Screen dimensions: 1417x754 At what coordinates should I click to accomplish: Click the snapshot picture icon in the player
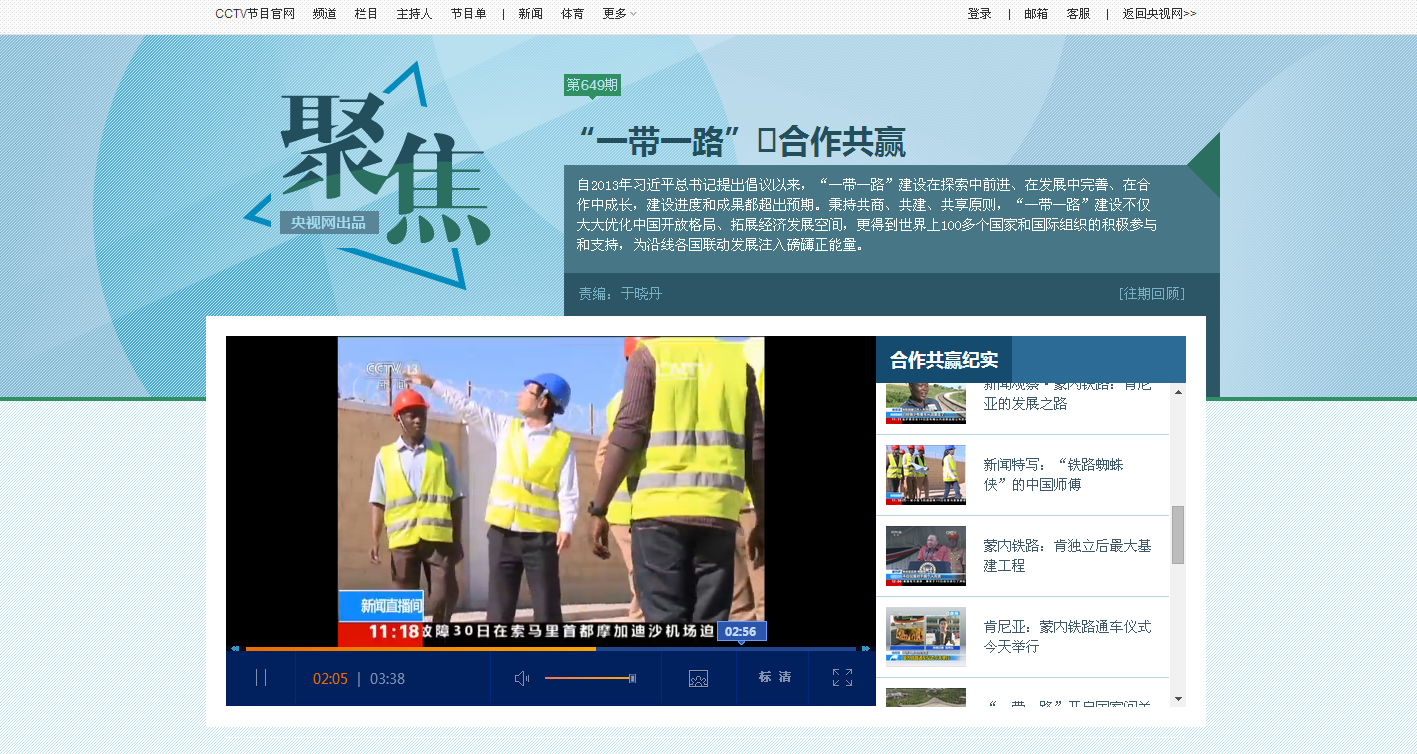[x=698, y=679]
